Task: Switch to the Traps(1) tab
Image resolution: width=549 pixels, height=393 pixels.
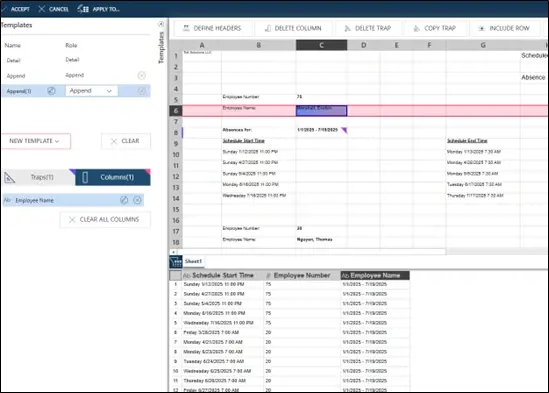Action: pyautogui.click(x=38, y=177)
